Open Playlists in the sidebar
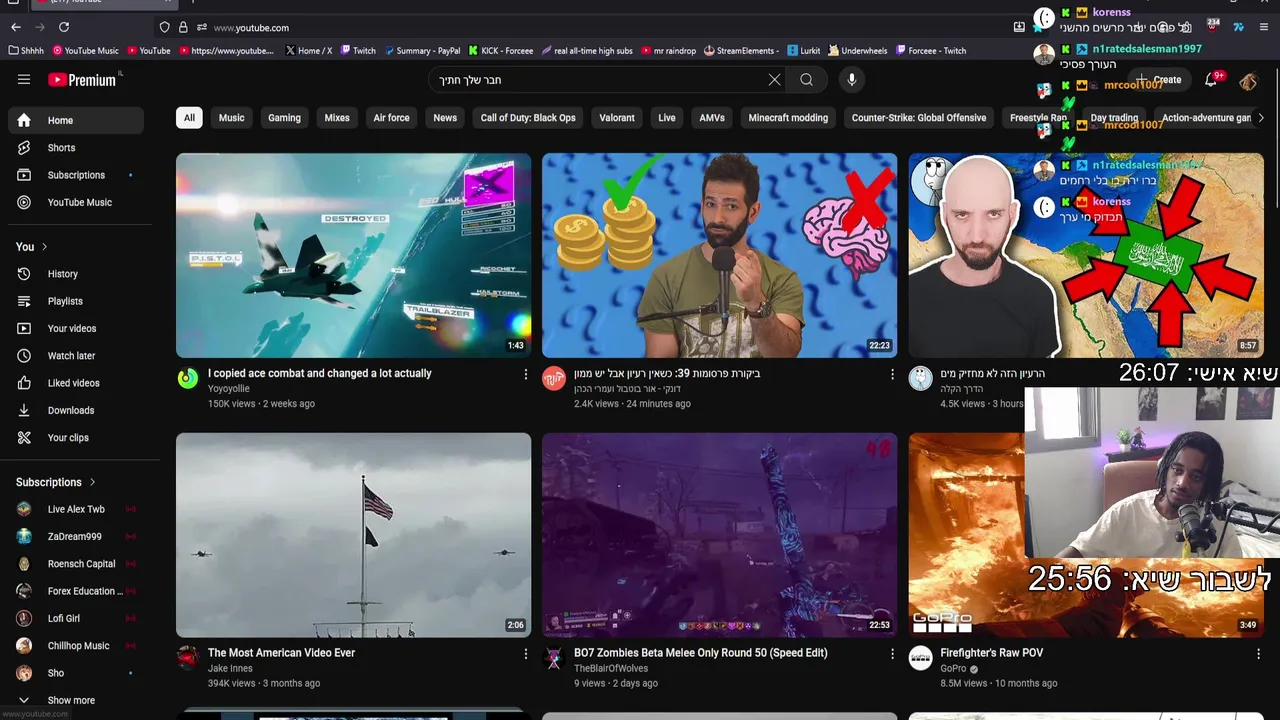 [x=76, y=301]
